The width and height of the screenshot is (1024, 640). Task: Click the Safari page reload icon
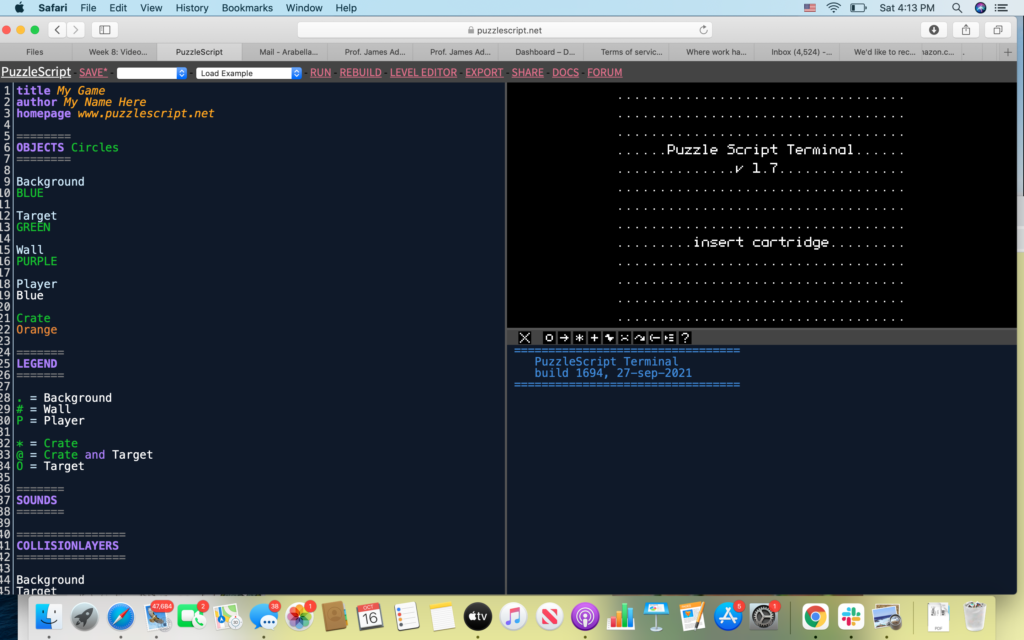click(x=704, y=30)
